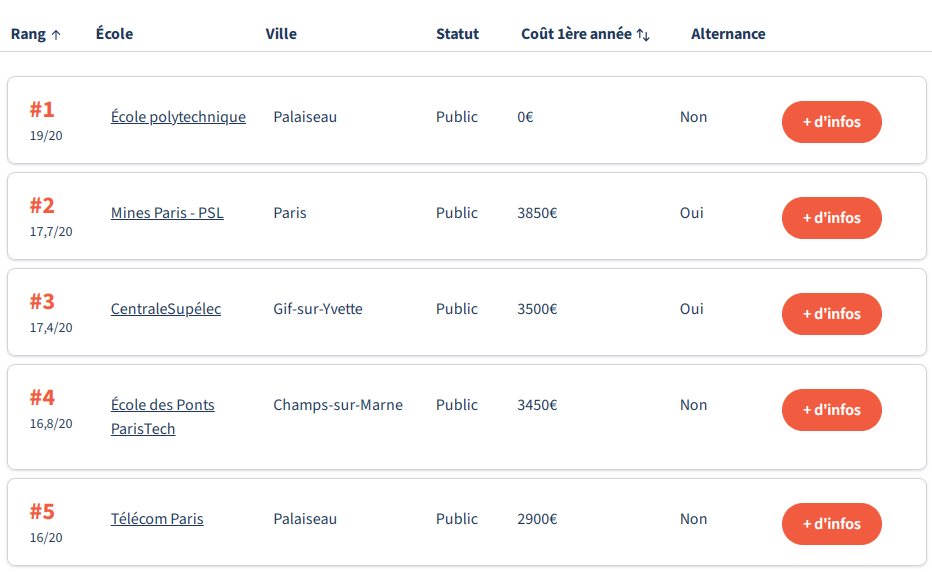The height and width of the screenshot is (572, 932).
Task: Click the #1 rank badge
Action: click(42, 109)
